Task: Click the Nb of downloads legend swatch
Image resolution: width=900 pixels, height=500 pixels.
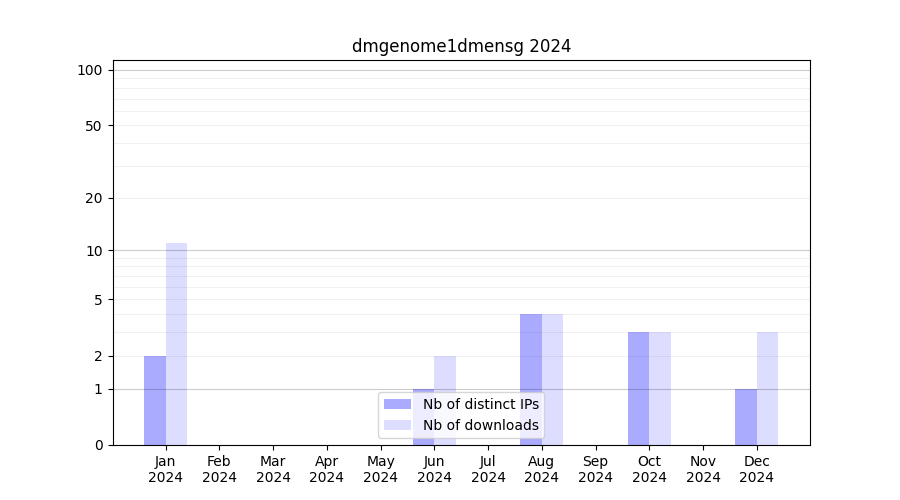Action: click(397, 425)
